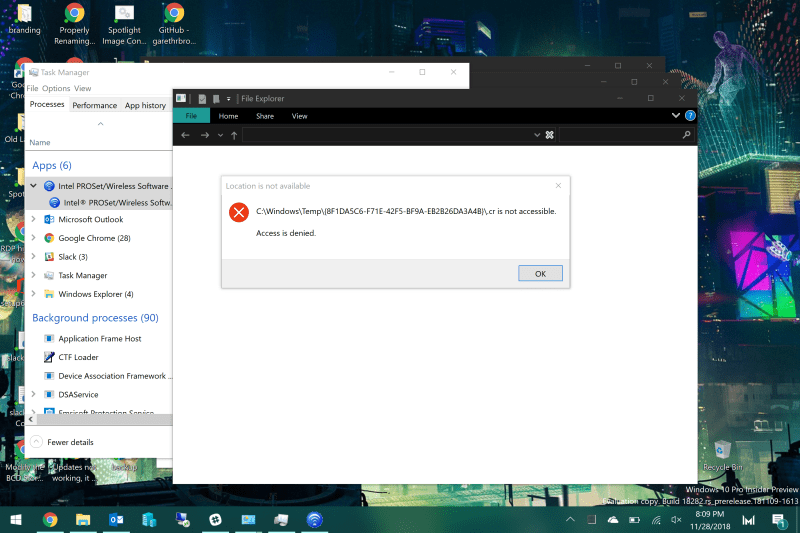800x533 pixels.
Task: Select the Properly Renaming desktop shortcut
Action: tap(74, 23)
